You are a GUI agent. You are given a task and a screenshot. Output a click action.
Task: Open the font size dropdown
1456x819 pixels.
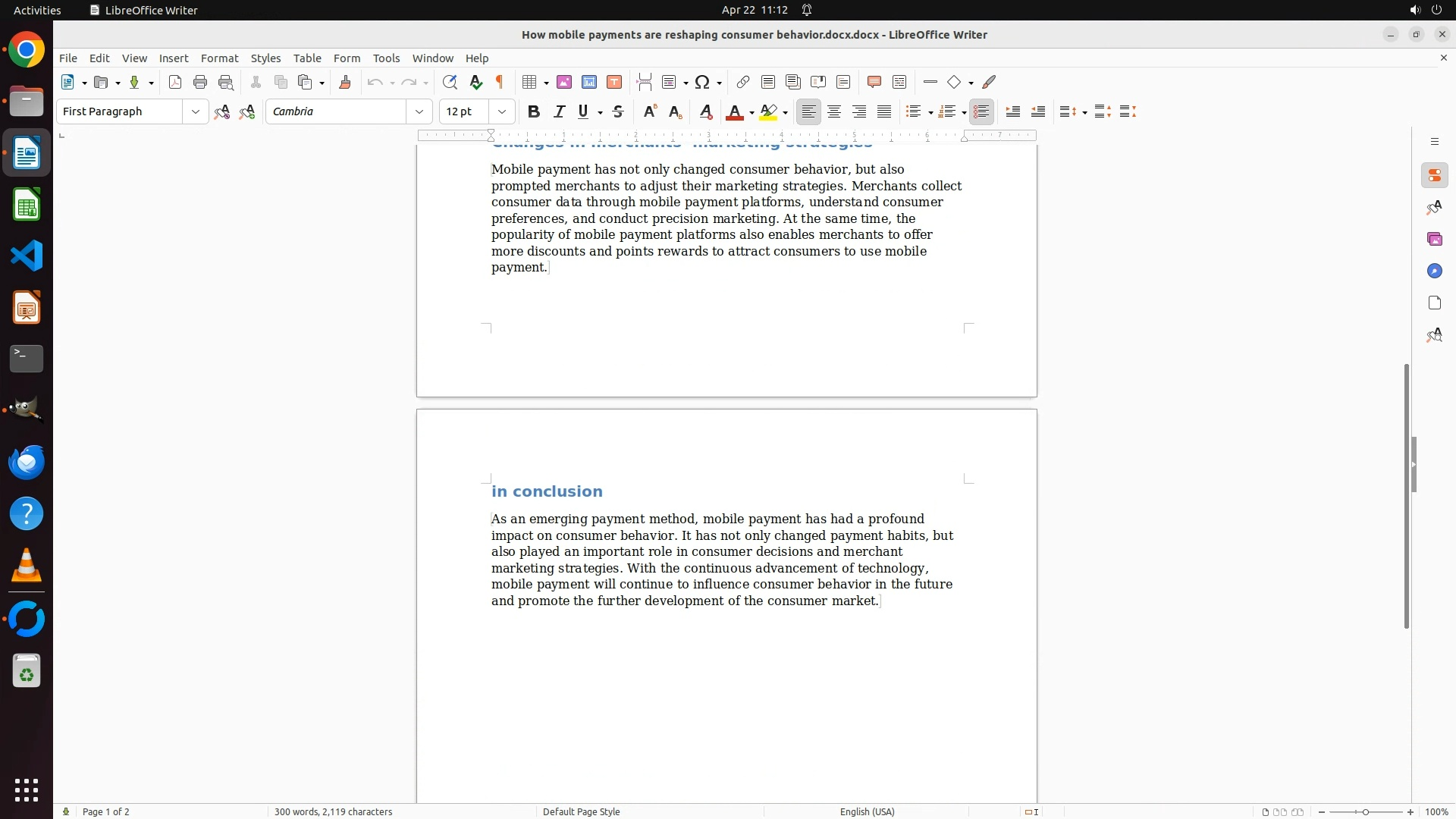coord(502,112)
